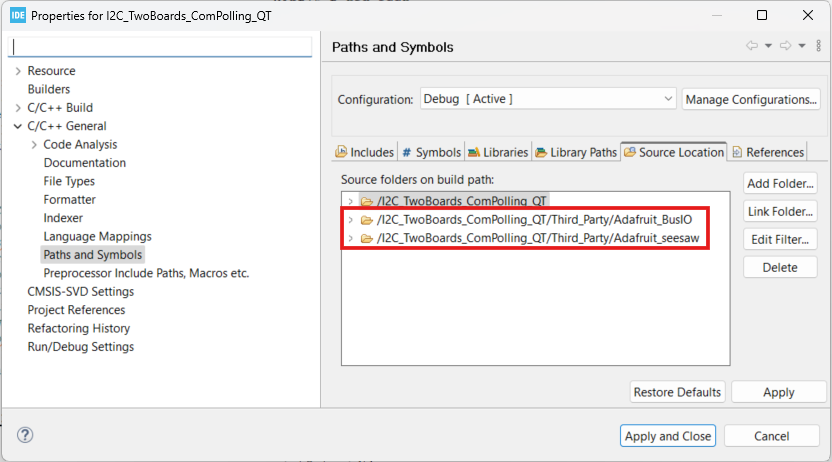Click the filter text input field
The image size is (832, 462).
(161, 47)
